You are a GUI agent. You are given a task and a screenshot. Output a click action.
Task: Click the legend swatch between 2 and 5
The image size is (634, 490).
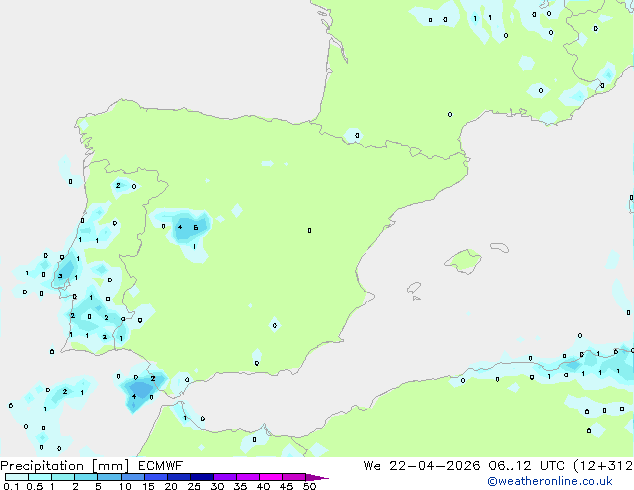[88, 477]
